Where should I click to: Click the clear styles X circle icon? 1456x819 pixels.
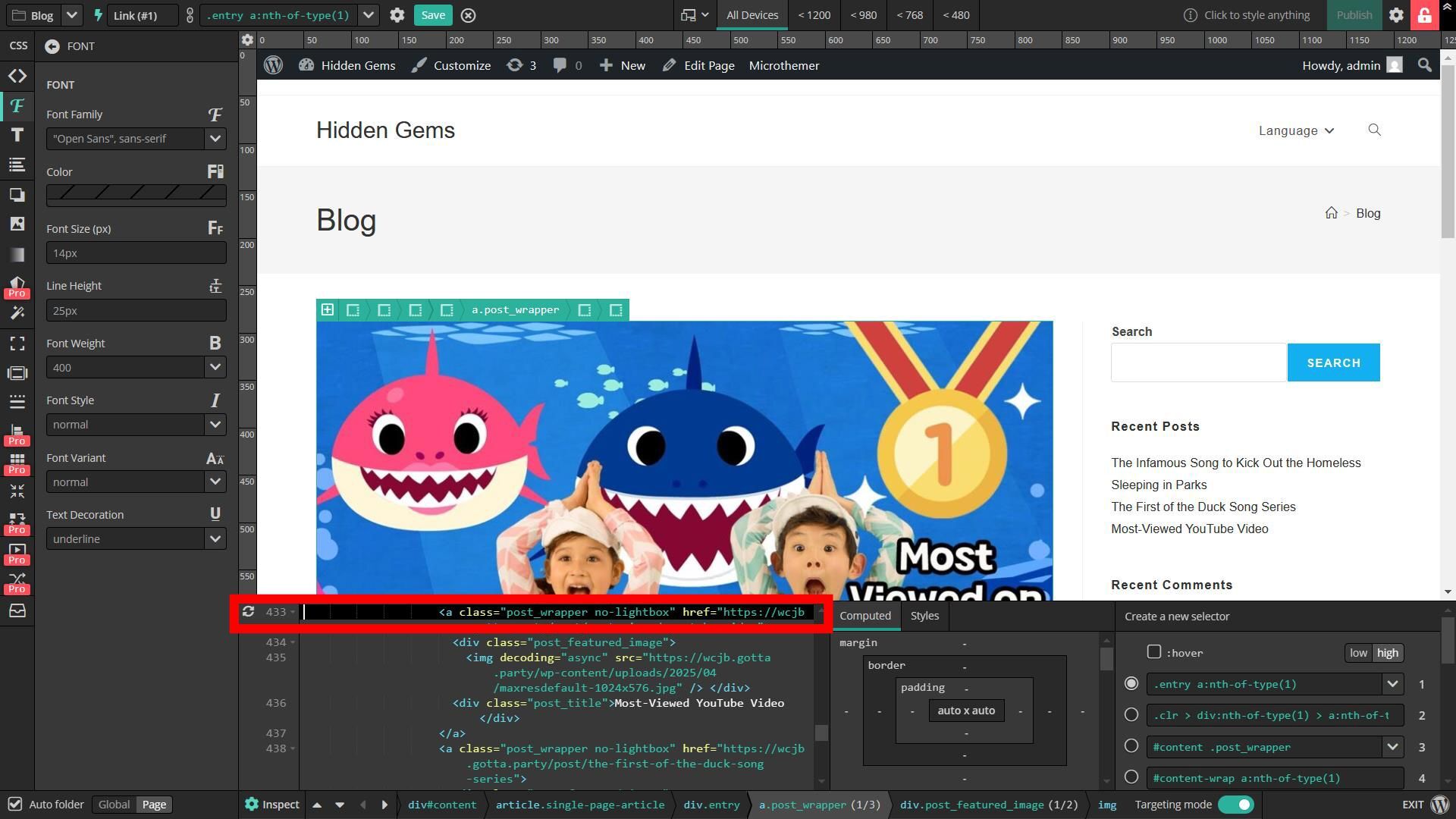(469, 15)
